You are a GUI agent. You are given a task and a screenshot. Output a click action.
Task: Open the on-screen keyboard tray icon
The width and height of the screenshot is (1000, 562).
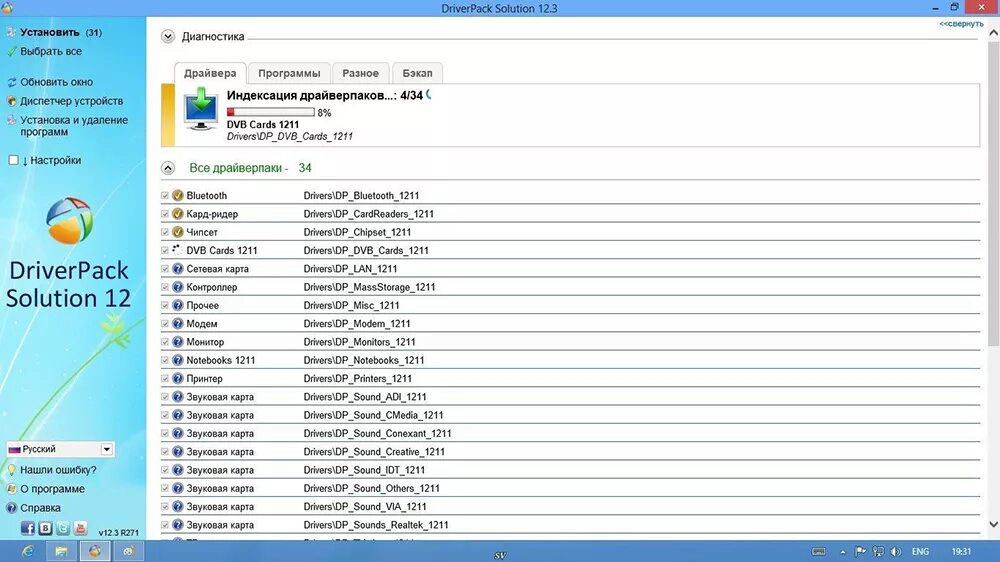coord(819,551)
